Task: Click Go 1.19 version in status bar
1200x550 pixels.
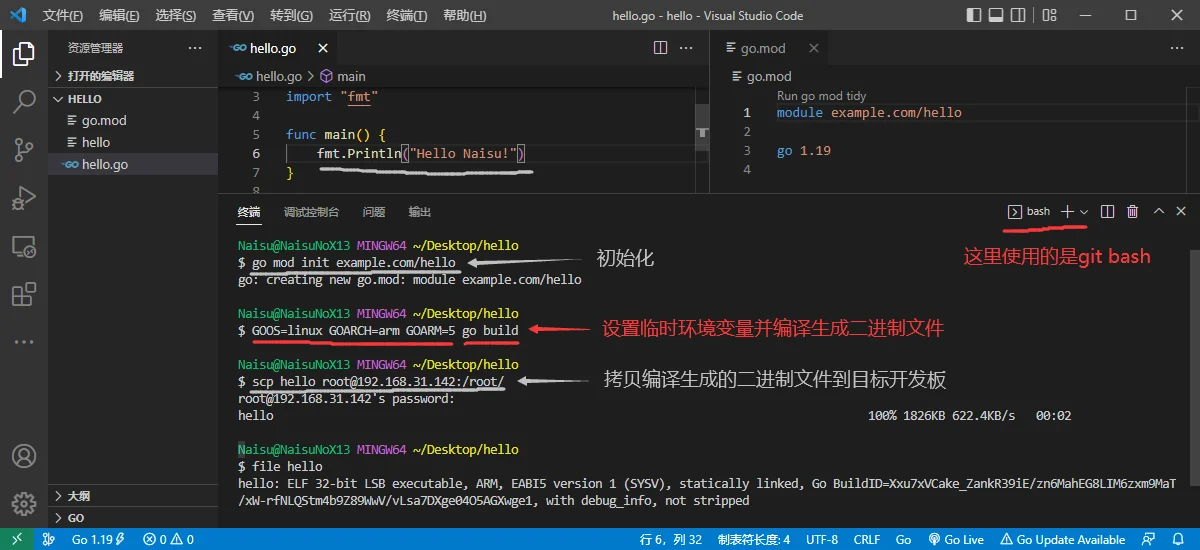Action: [x=97, y=540]
